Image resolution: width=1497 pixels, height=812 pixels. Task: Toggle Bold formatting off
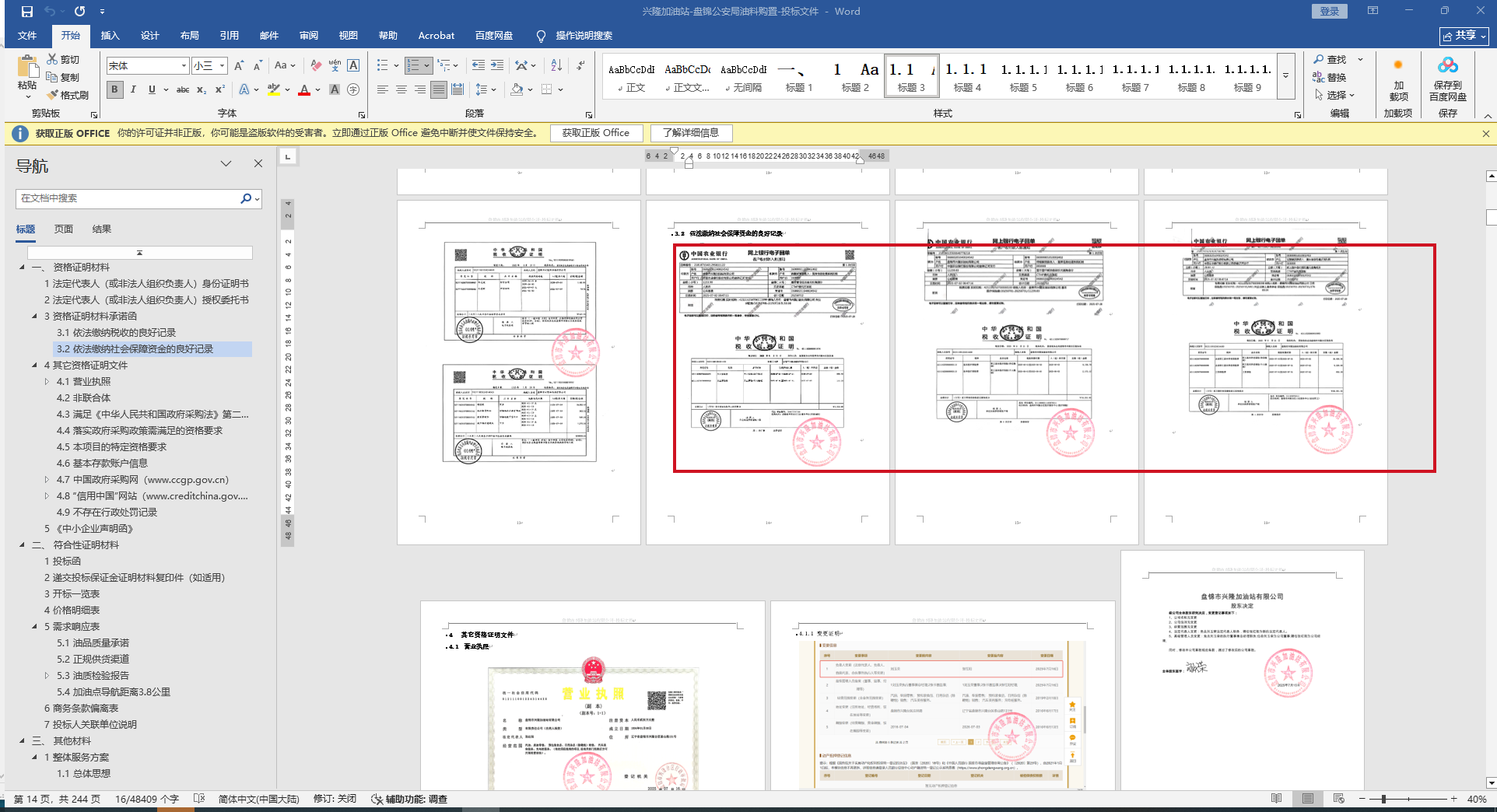click(x=115, y=90)
